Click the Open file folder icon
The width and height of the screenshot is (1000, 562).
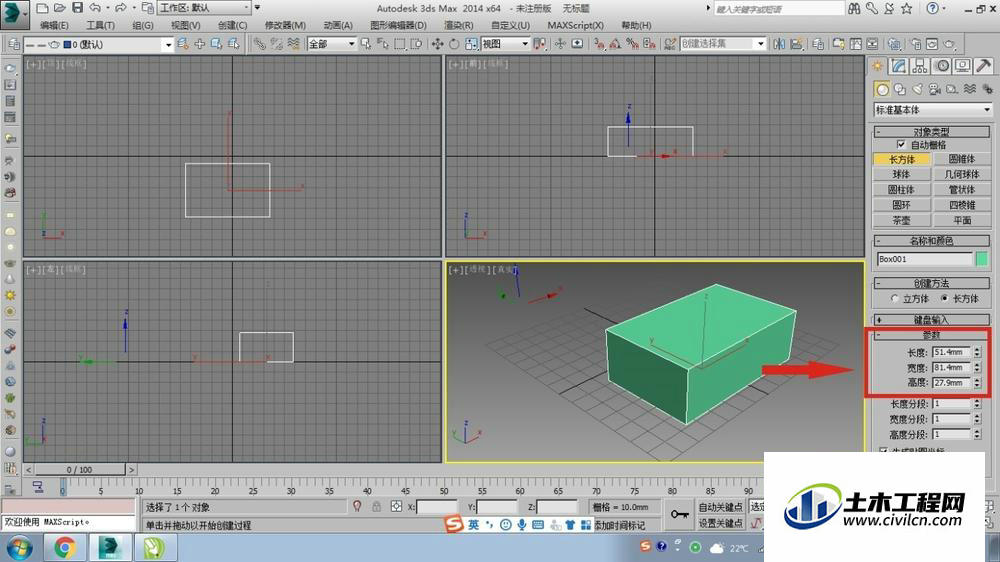[59, 8]
